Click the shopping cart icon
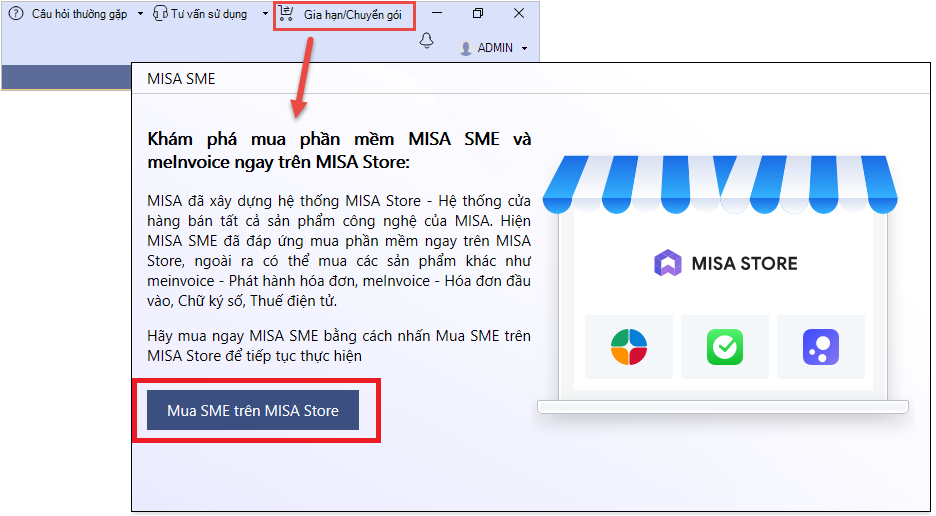The height and width of the screenshot is (516, 936). point(287,14)
